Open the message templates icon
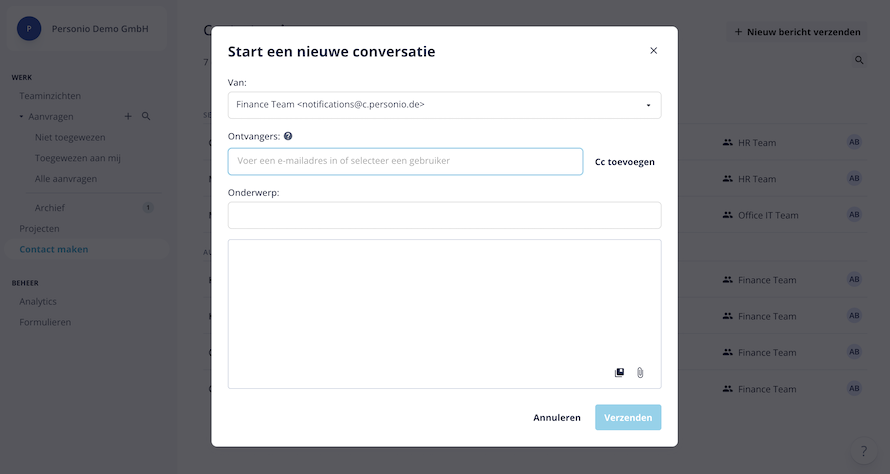Screen dimensions: 890x474 click(x=619, y=373)
